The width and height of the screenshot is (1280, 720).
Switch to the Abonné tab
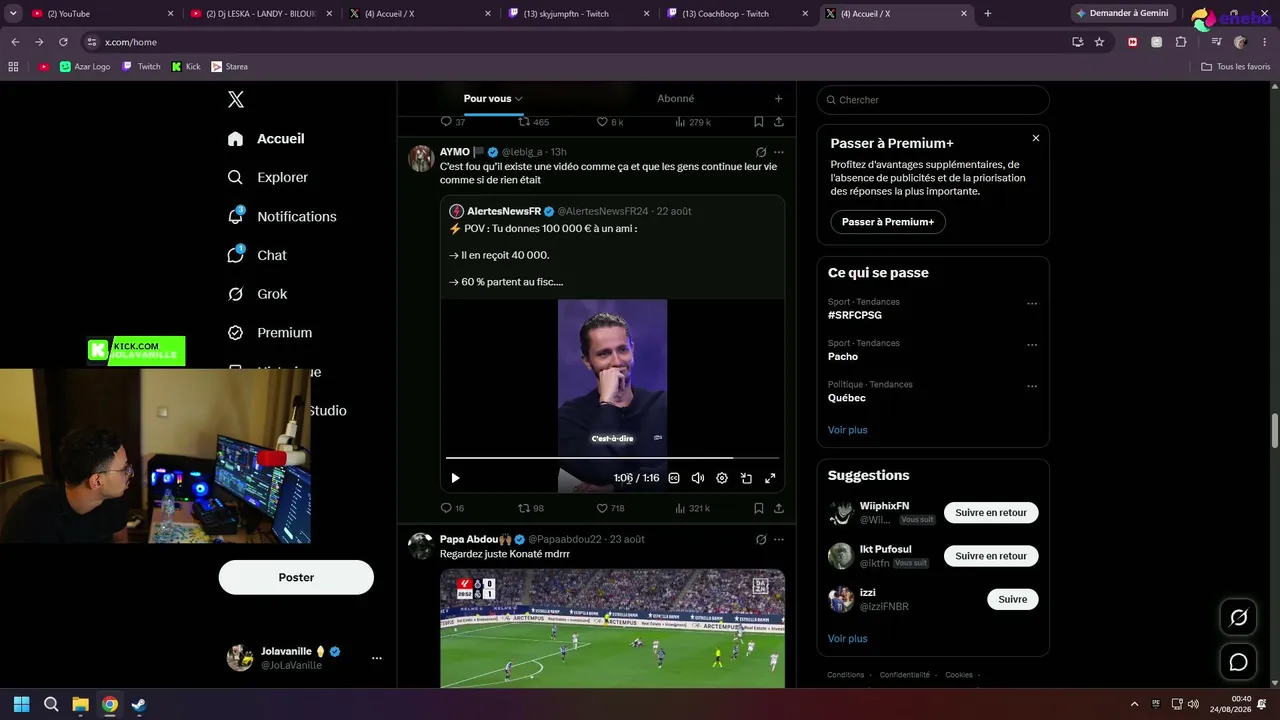(x=675, y=99)
